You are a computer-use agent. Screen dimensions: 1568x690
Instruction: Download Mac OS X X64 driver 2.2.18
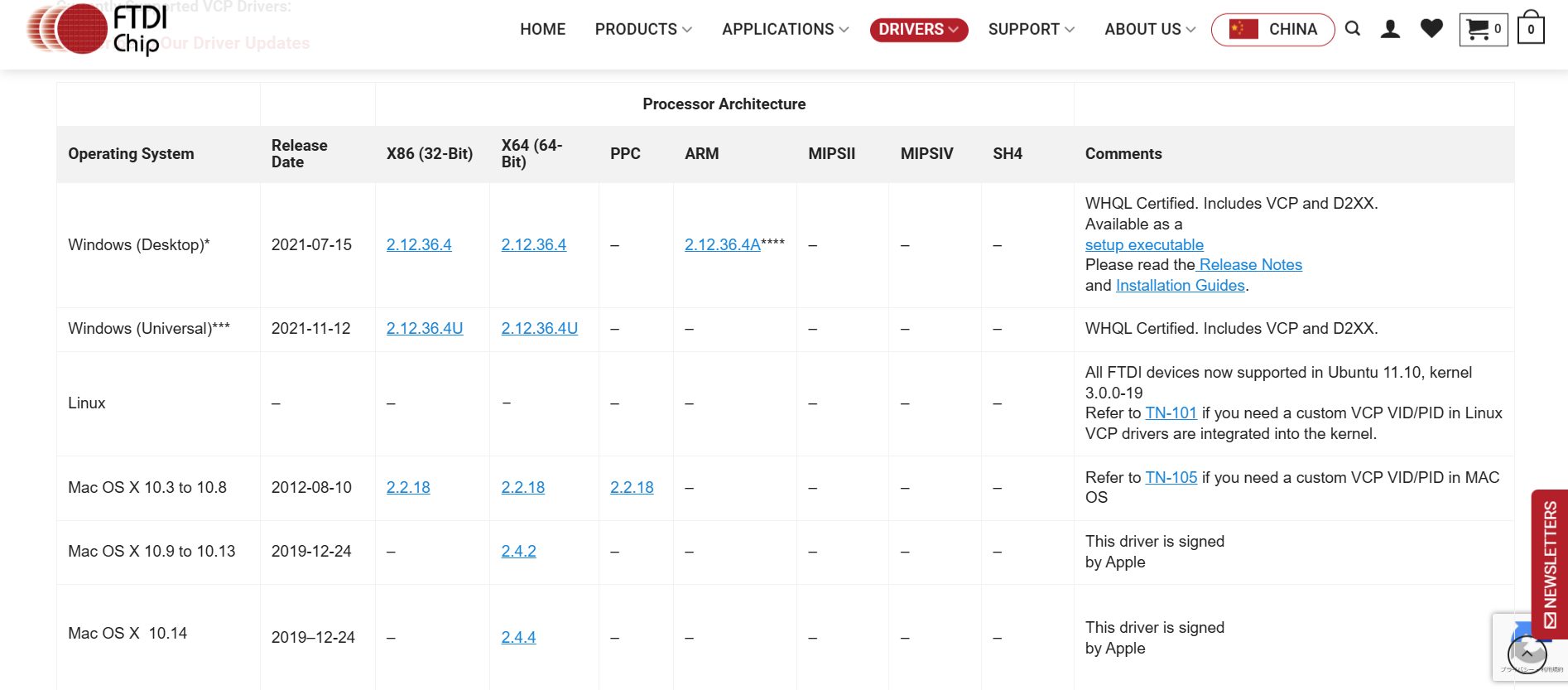(x=523, y=487)
